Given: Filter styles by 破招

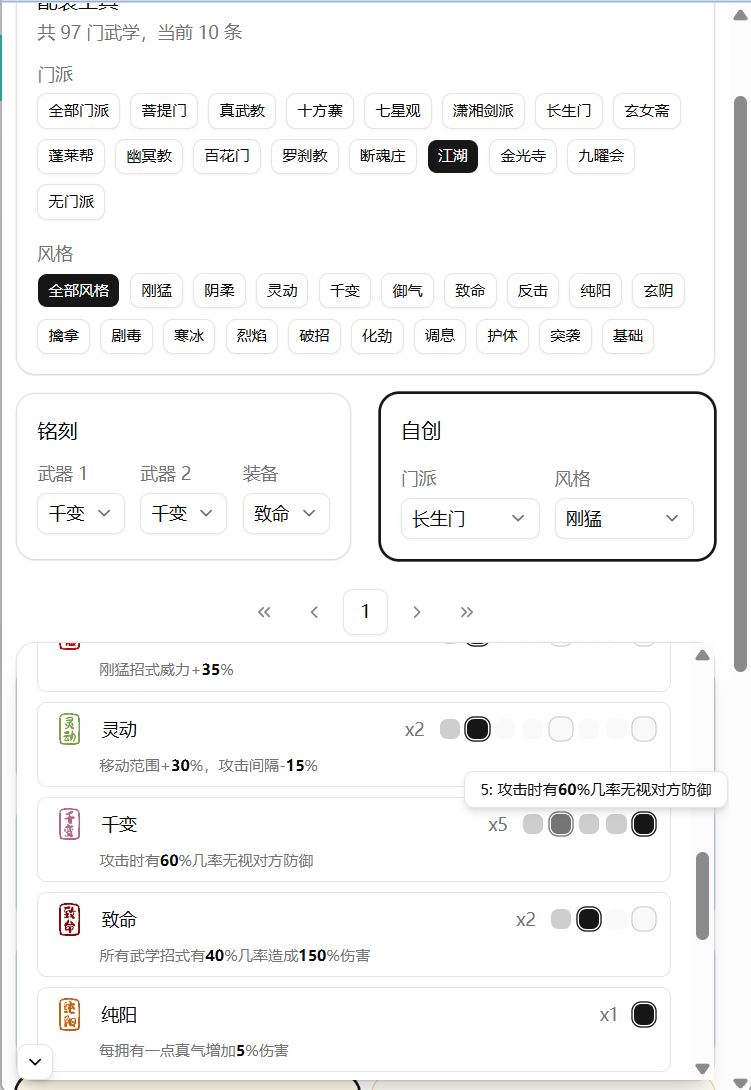Looking at the screenshot, I should [314, 336].
